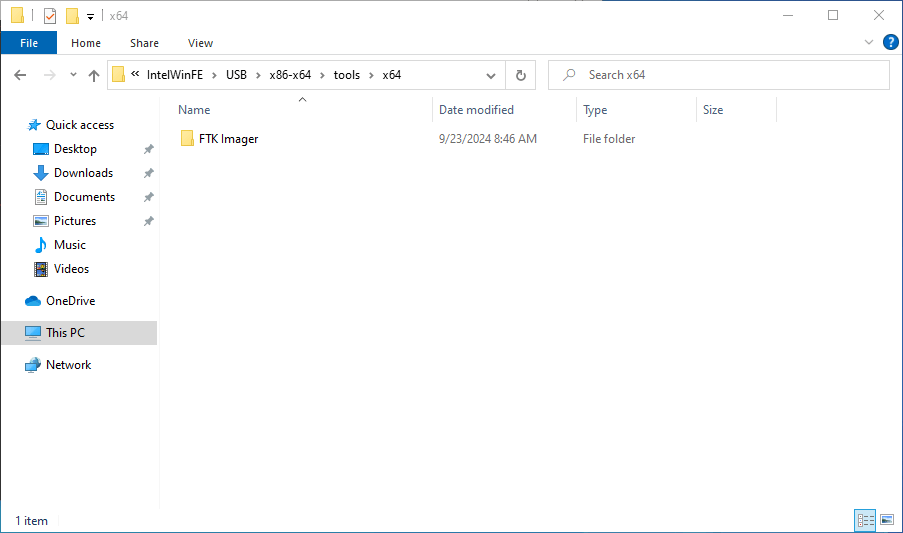Image resolution: width=903 pixels, height=533 pixels.
Task: Expand the ribbon with the chevron
Action: [868, 43]
